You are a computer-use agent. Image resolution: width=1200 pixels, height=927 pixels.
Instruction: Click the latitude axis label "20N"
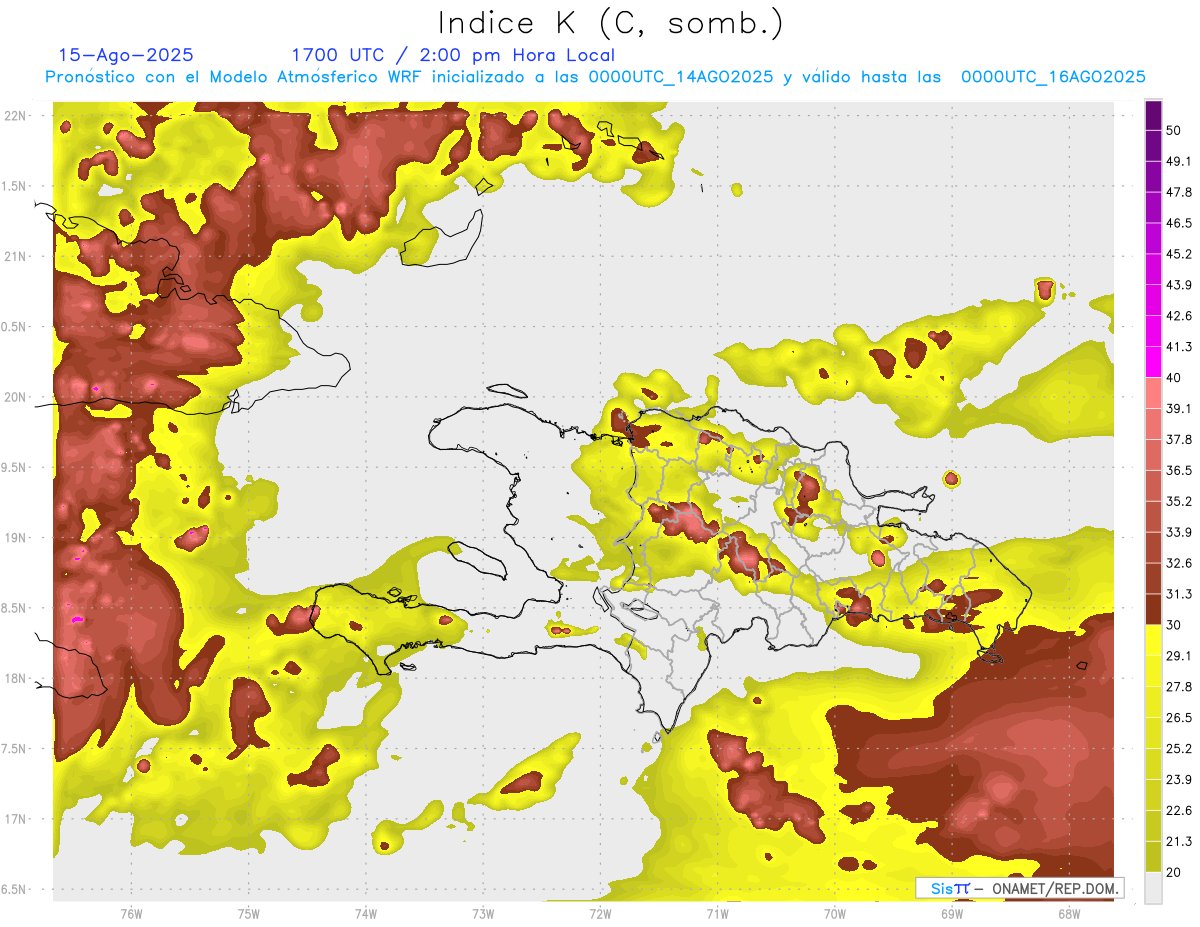point(15,397)
